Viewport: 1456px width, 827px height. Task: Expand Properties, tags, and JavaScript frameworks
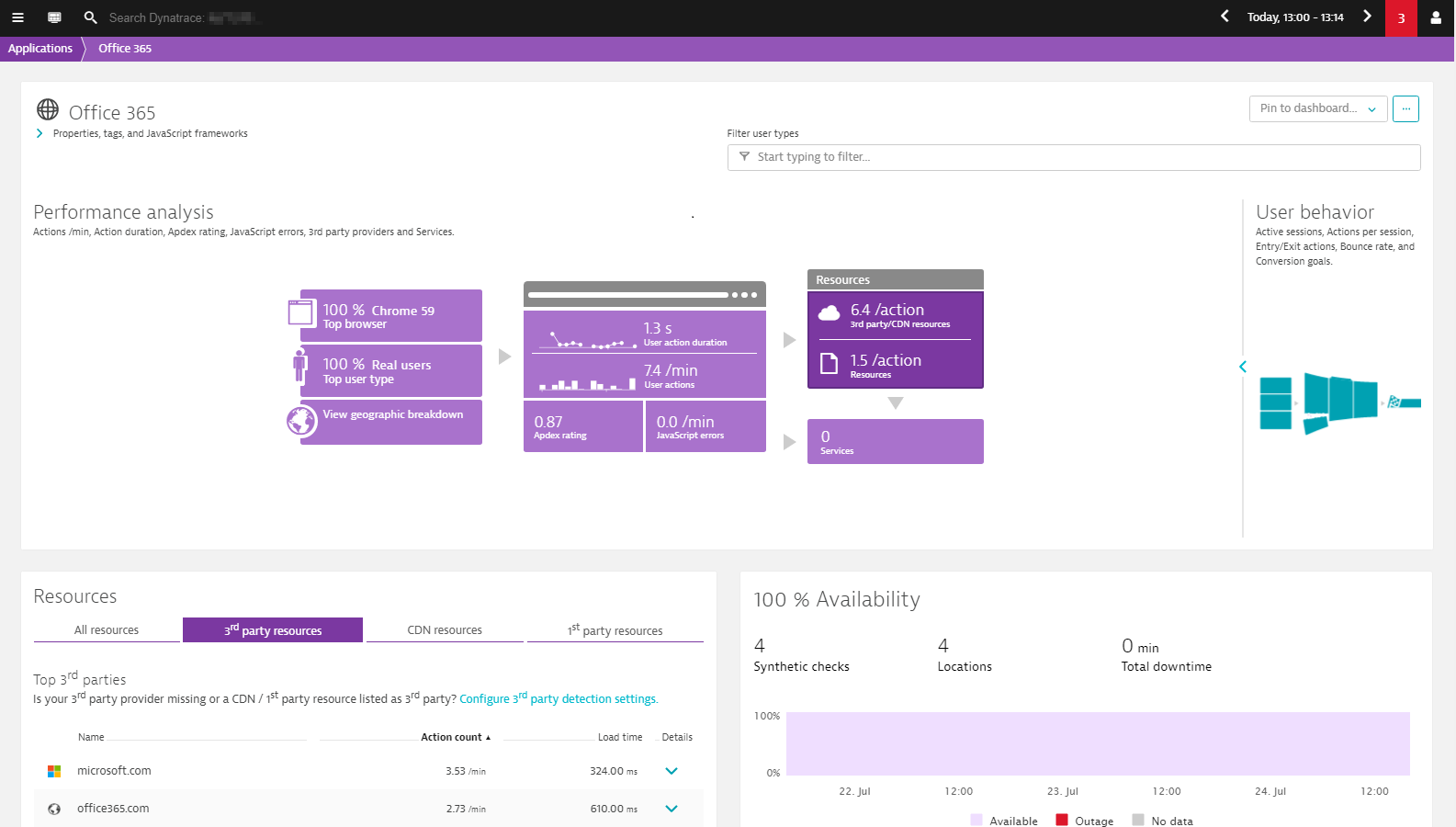[142, 133]
